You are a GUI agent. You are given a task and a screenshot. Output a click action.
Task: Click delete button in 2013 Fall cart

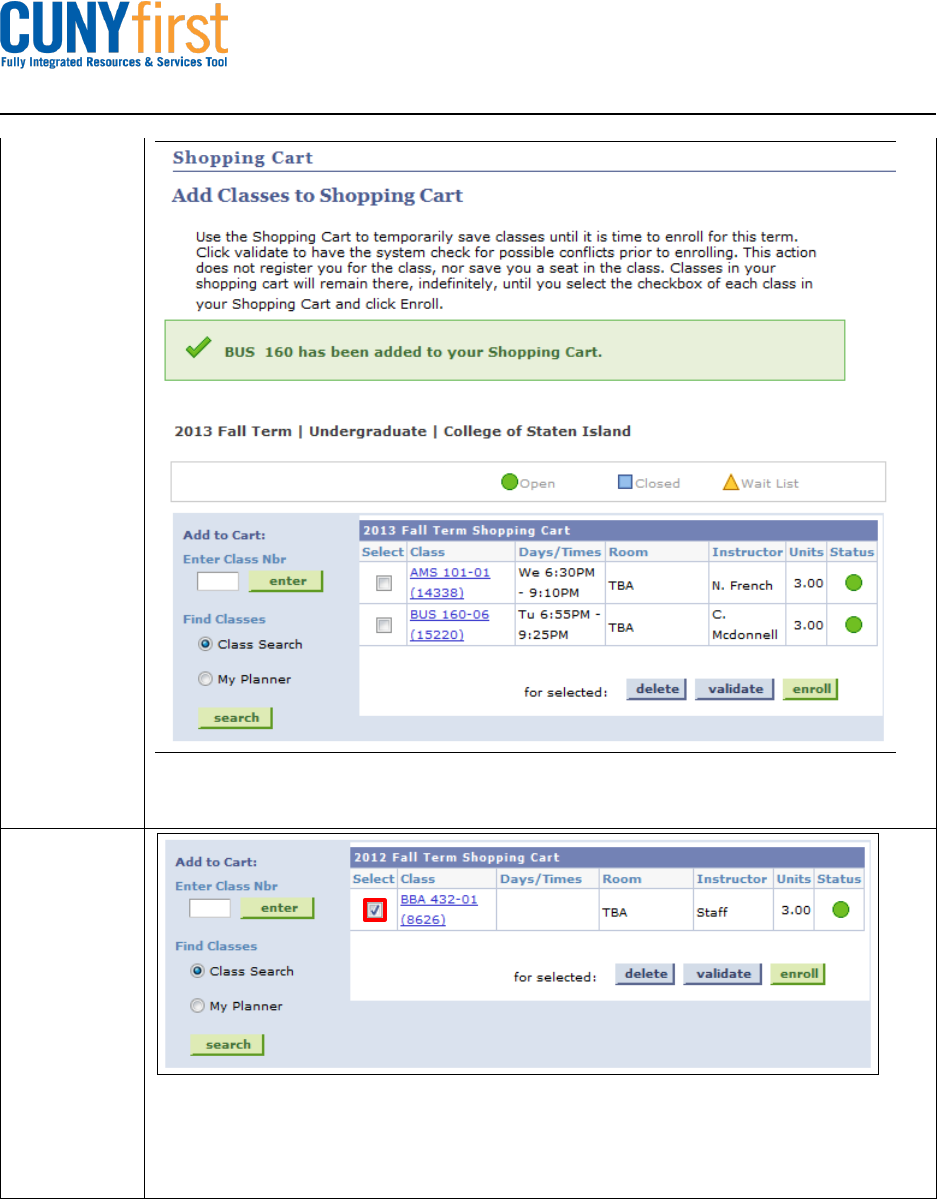coord(656,689)
